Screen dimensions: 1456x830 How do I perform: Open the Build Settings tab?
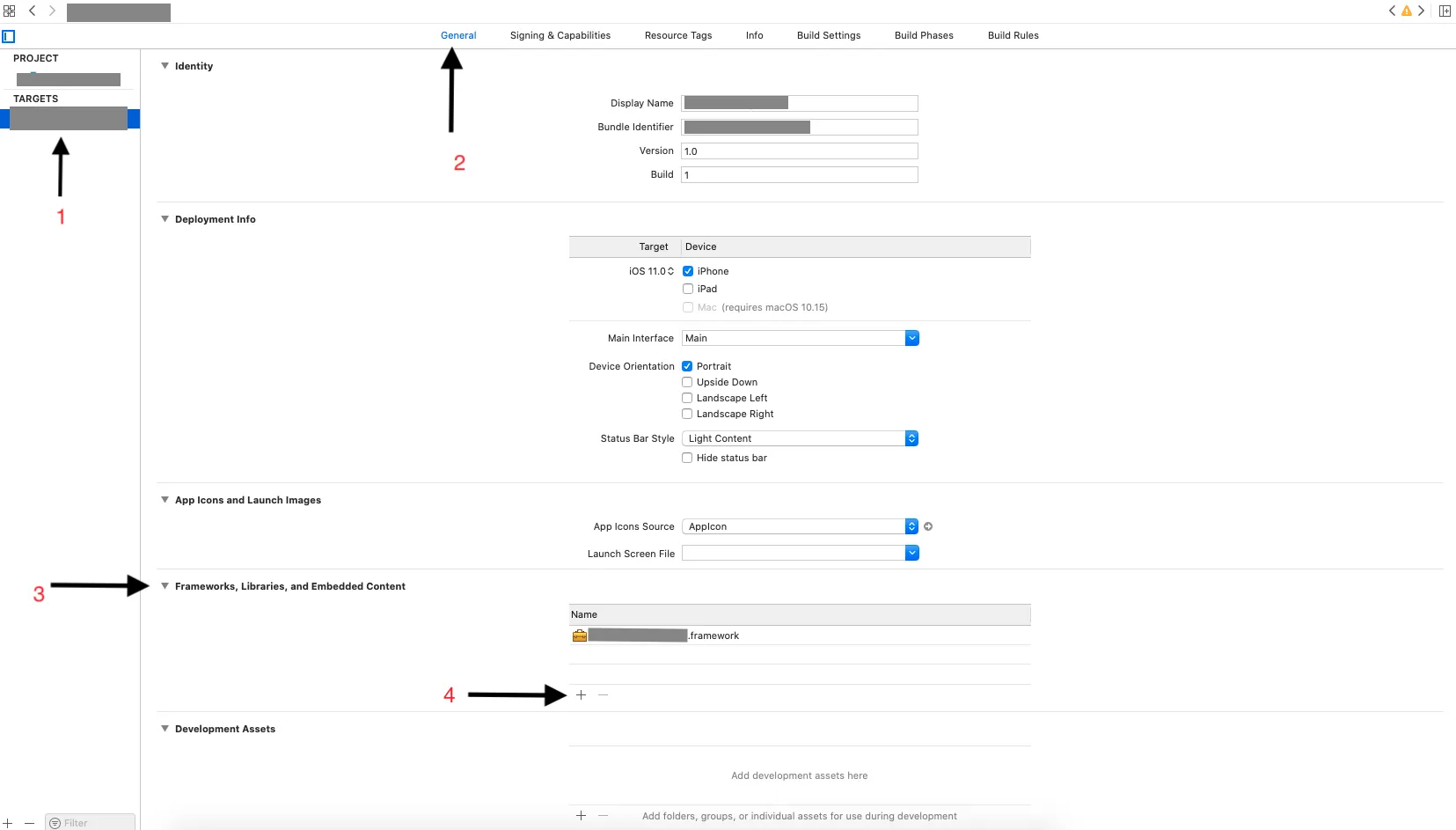click(829, 36)
